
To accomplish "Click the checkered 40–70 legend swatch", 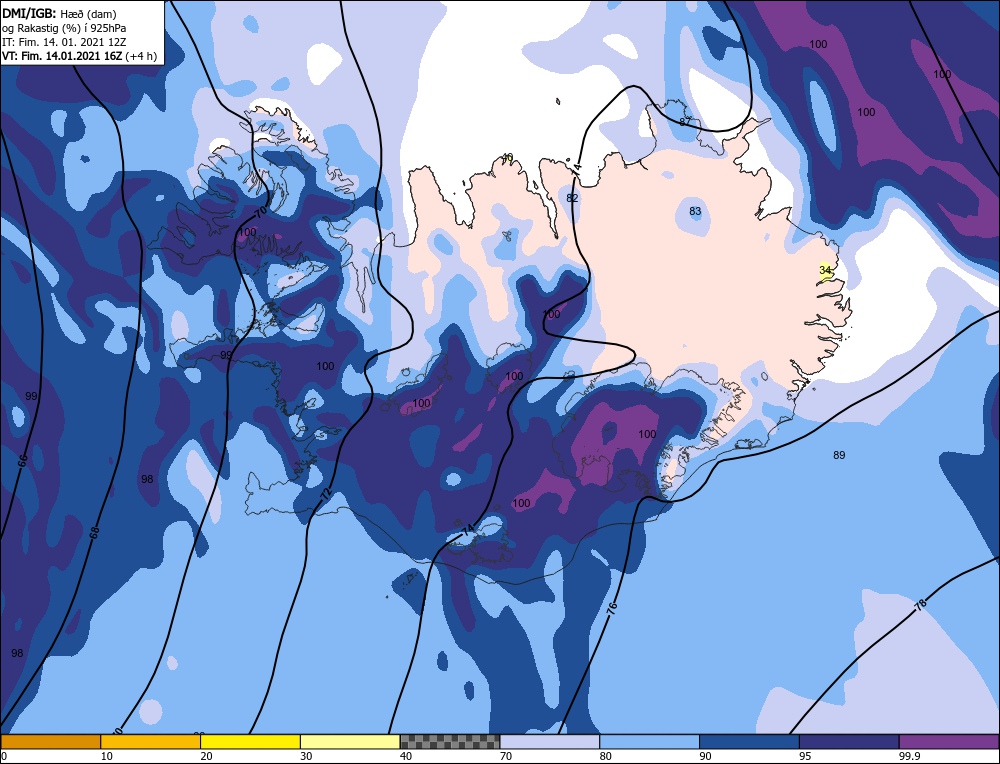I will point(450,741).
